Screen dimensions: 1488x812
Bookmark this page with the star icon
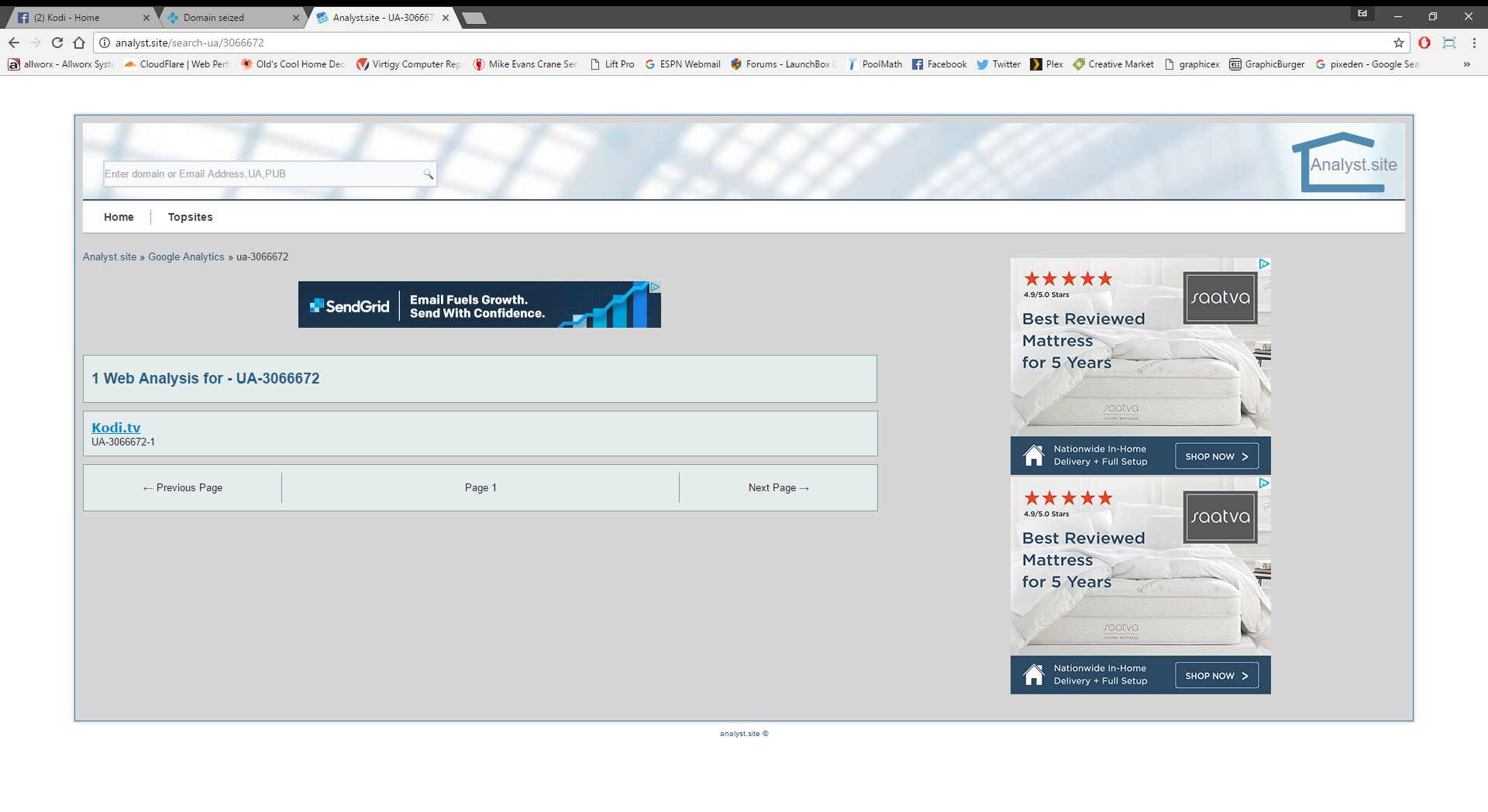tap(1399, 43)
